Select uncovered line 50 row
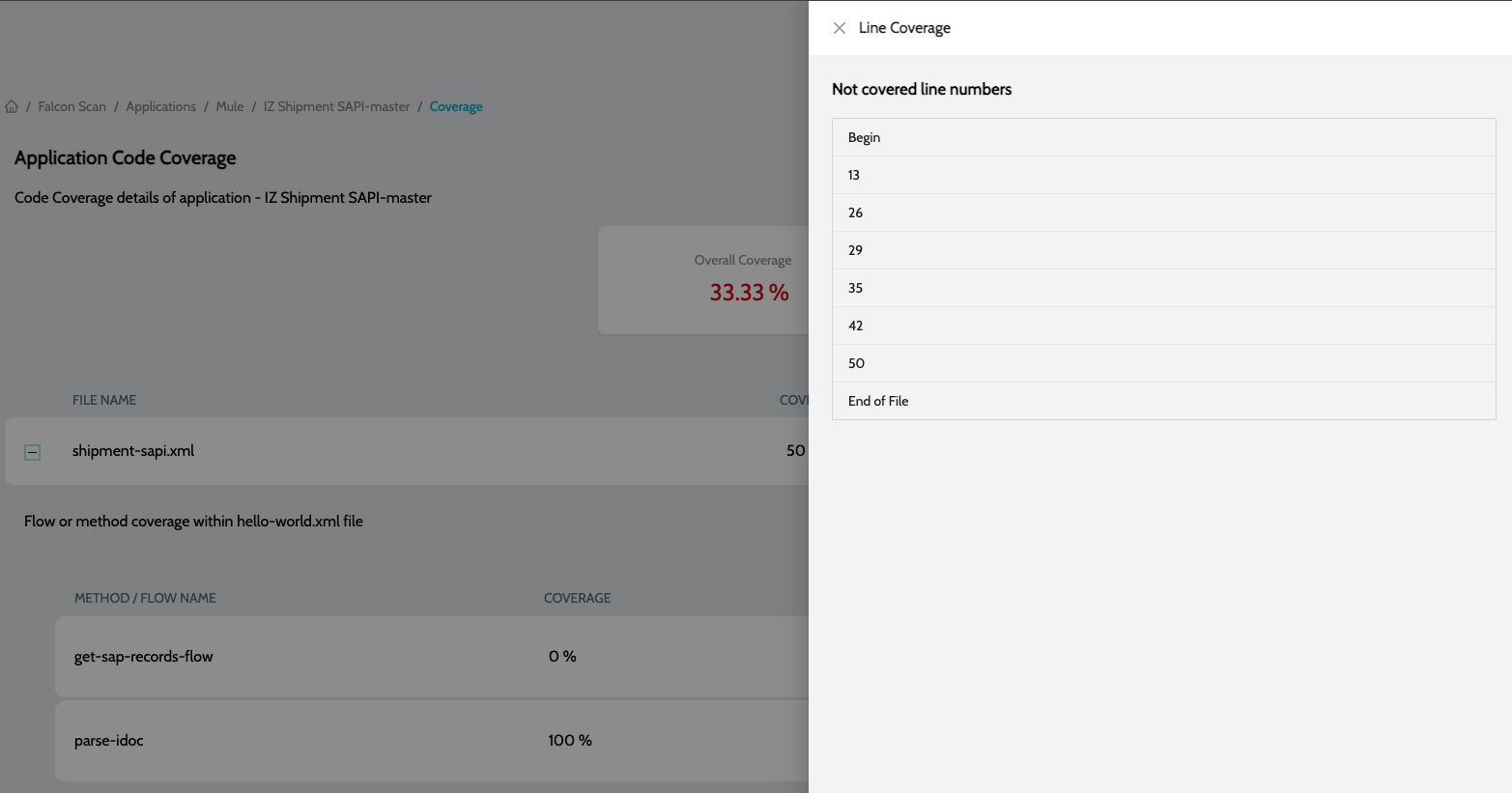The image size is (1512, 793). [1163, 363]
